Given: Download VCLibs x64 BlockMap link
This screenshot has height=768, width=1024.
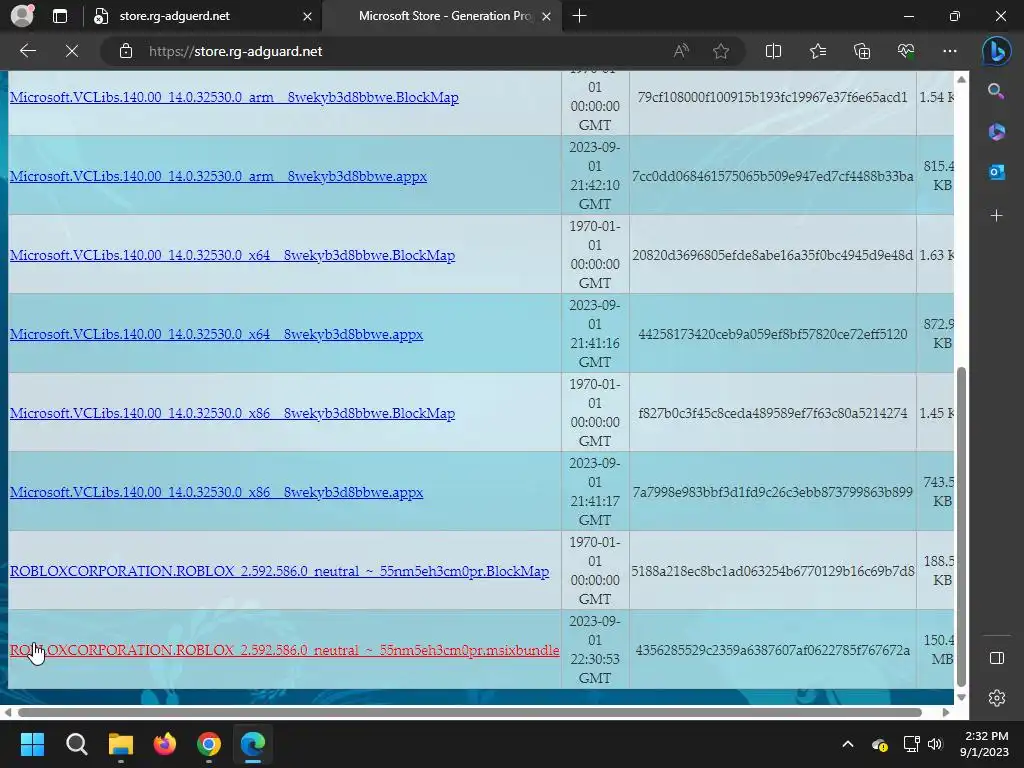Looking at the screenshot, I should 232,255.
